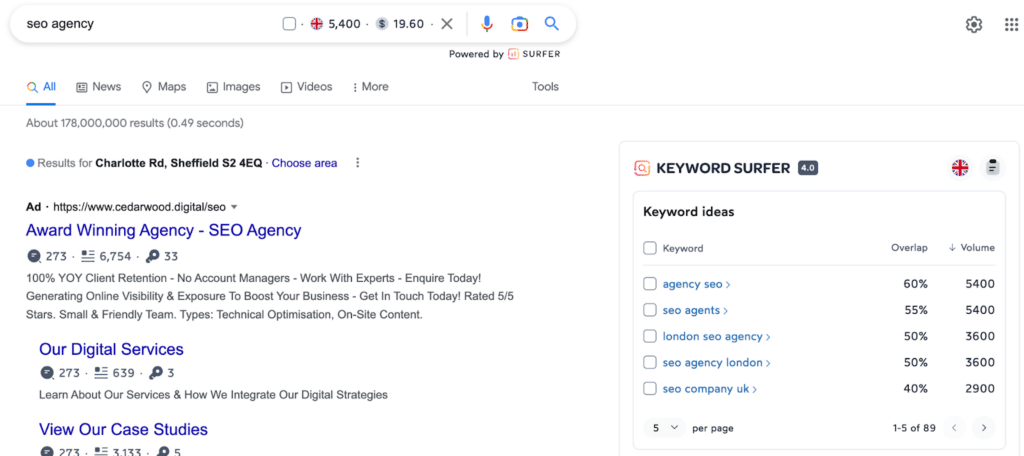Open the Google apps grid icon

point(1011,25)
